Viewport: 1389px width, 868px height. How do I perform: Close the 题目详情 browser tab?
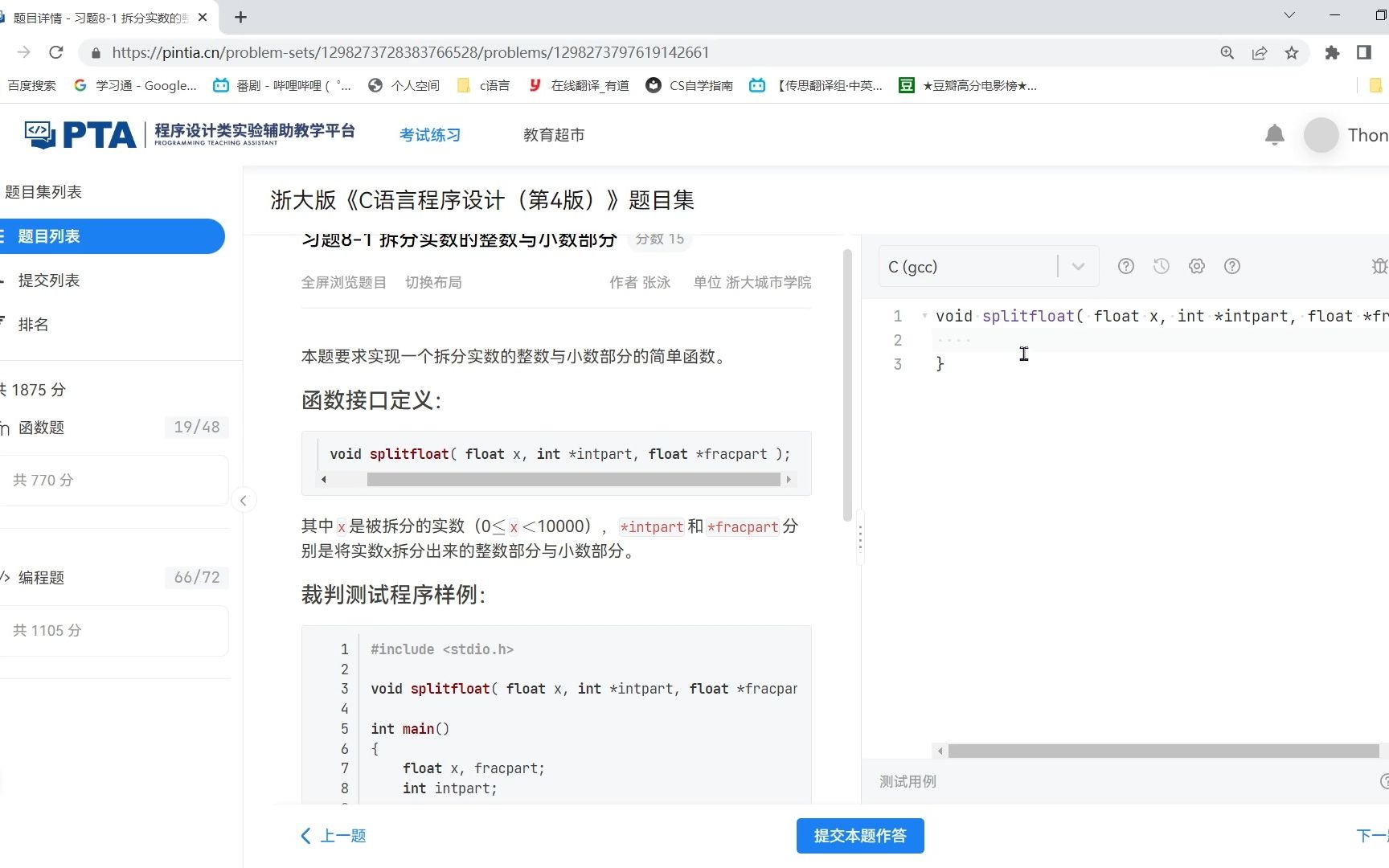click(x=203, y=17)
